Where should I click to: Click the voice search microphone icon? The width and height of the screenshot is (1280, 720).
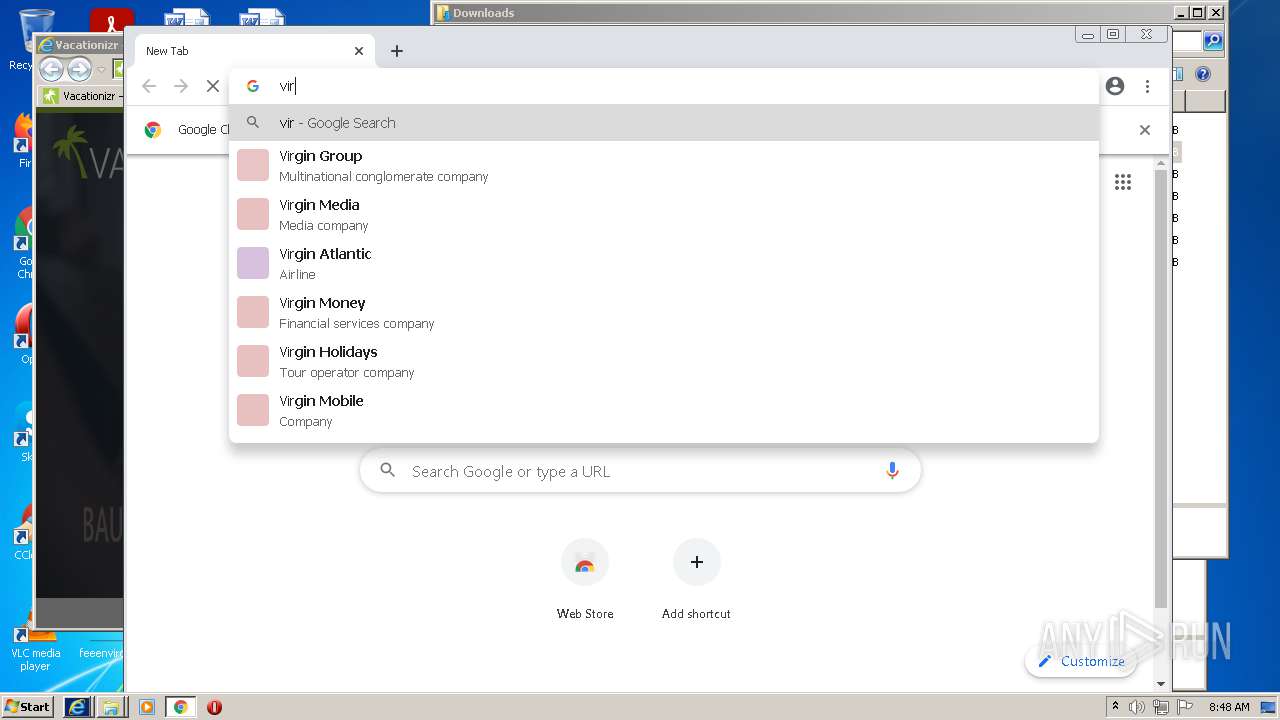[x=892, y=471]
